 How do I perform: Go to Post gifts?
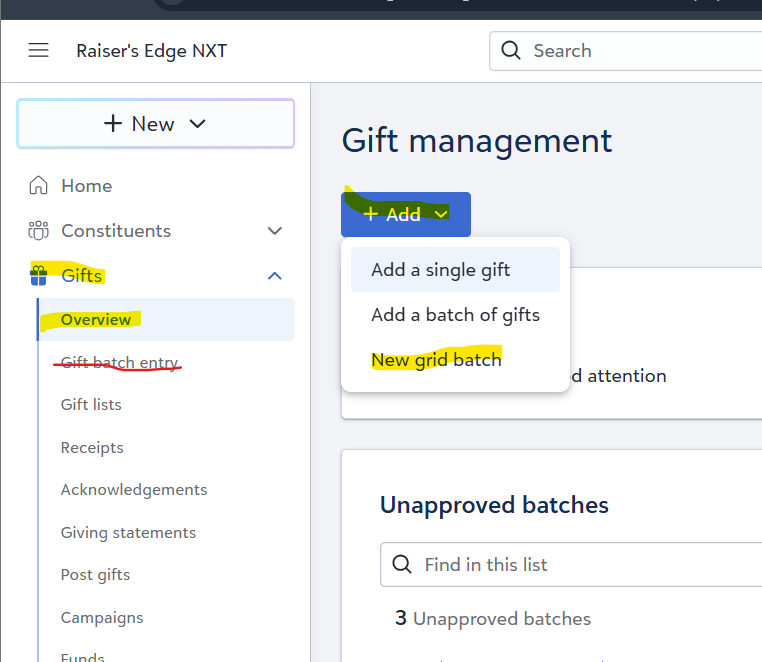pos(95,575)
